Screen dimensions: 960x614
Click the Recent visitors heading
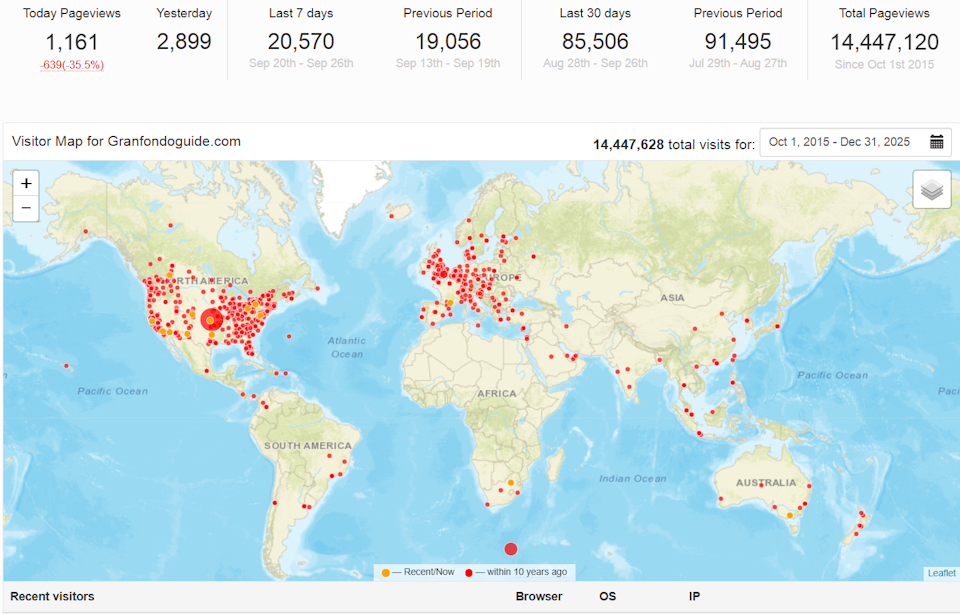click(x=52, y=596)
